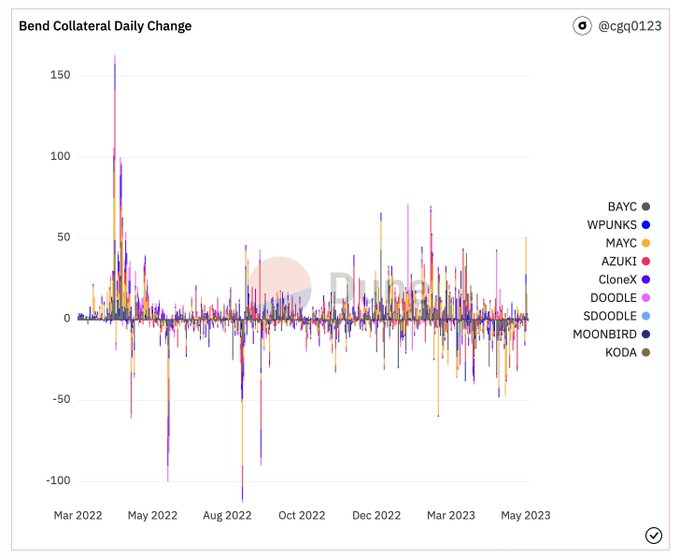The height and width of the screenshot is (558, 680).
Task: Click the May 2022 x-axis label
Action: click(153, 516)
